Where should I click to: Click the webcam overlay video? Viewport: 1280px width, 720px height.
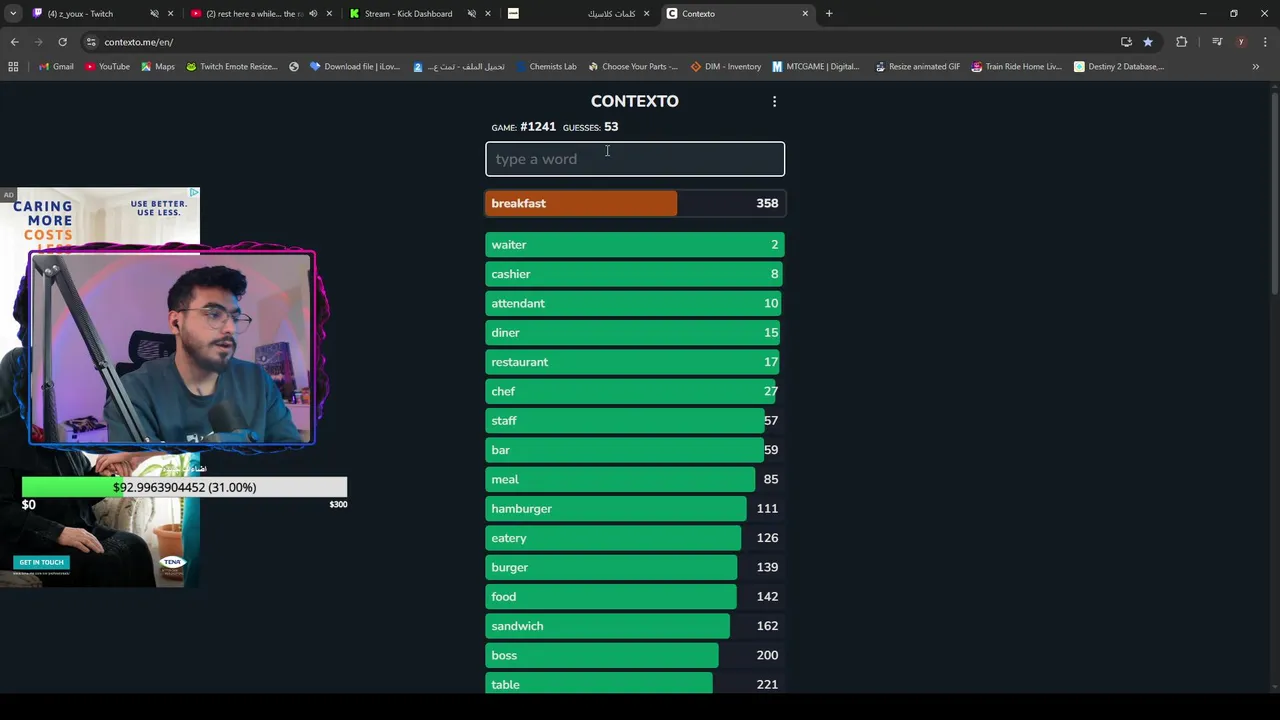[172, 348]
